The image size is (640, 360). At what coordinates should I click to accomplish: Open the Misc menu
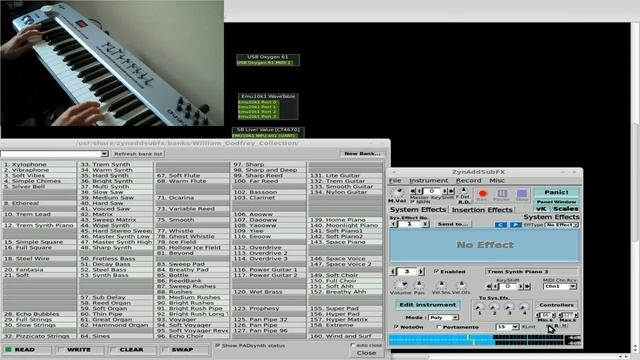click(x=497, y=180)
